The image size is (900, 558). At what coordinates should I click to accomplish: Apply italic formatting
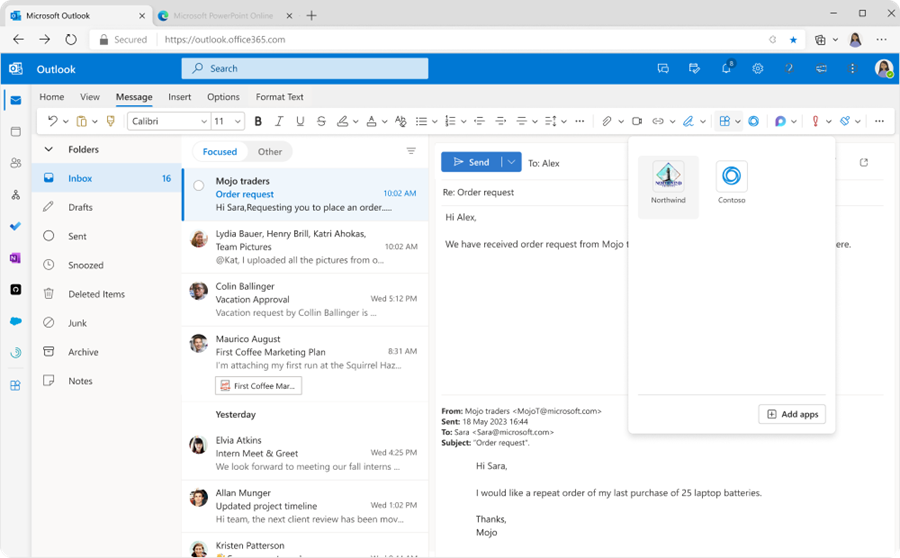click(279, 121)
